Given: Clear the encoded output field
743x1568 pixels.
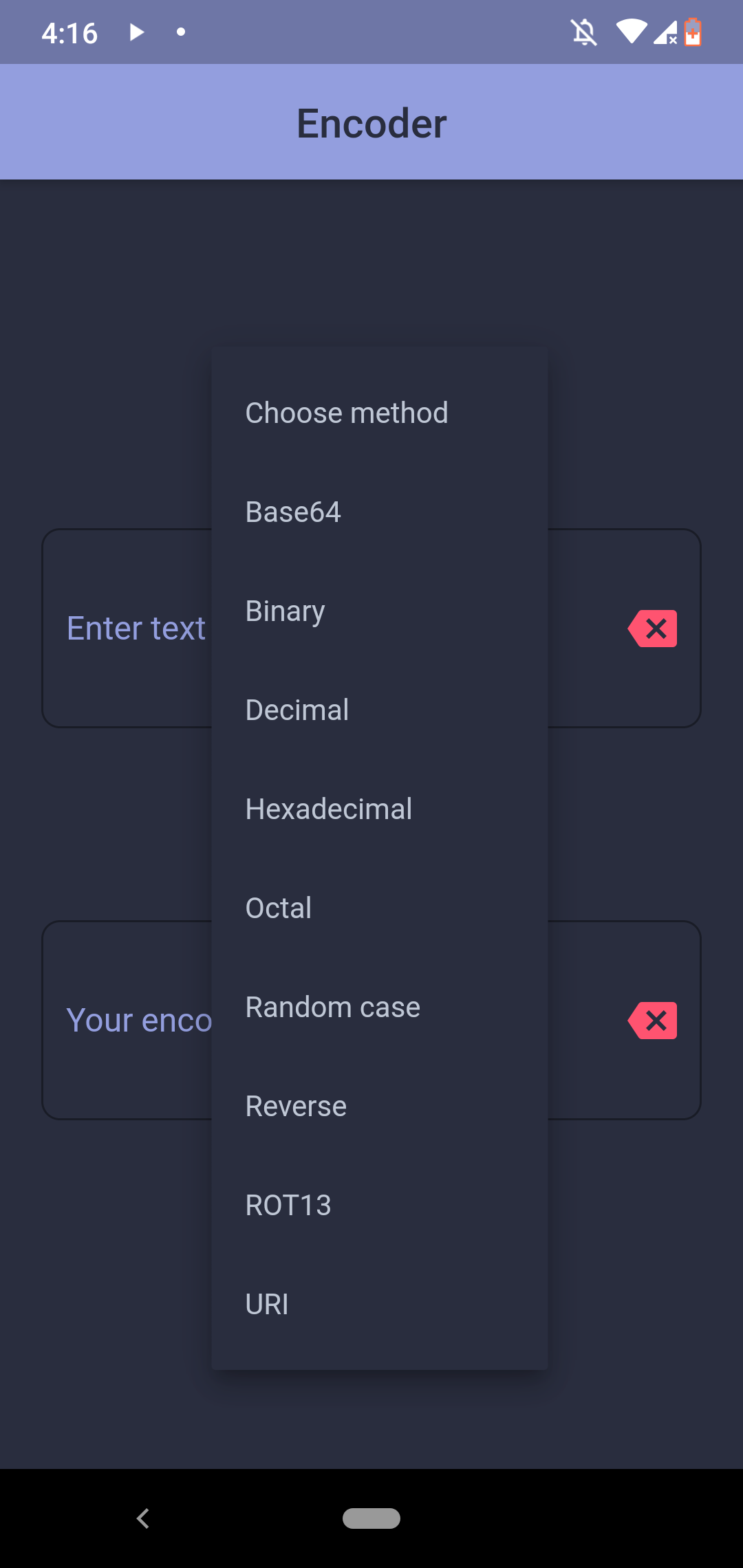Looking at the screenshot, I should (x=652, y=1021).
